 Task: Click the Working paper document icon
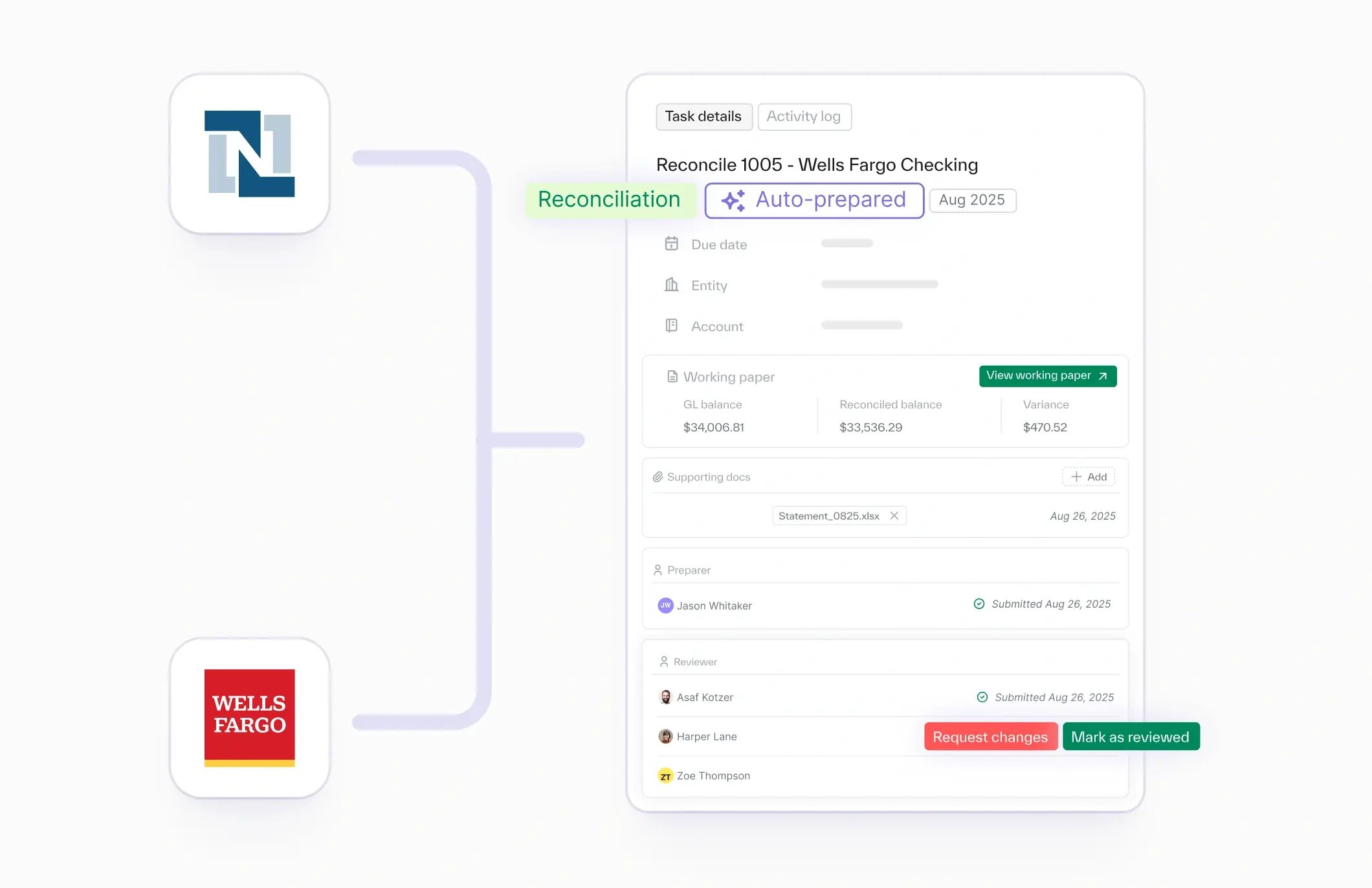(672, 377)
